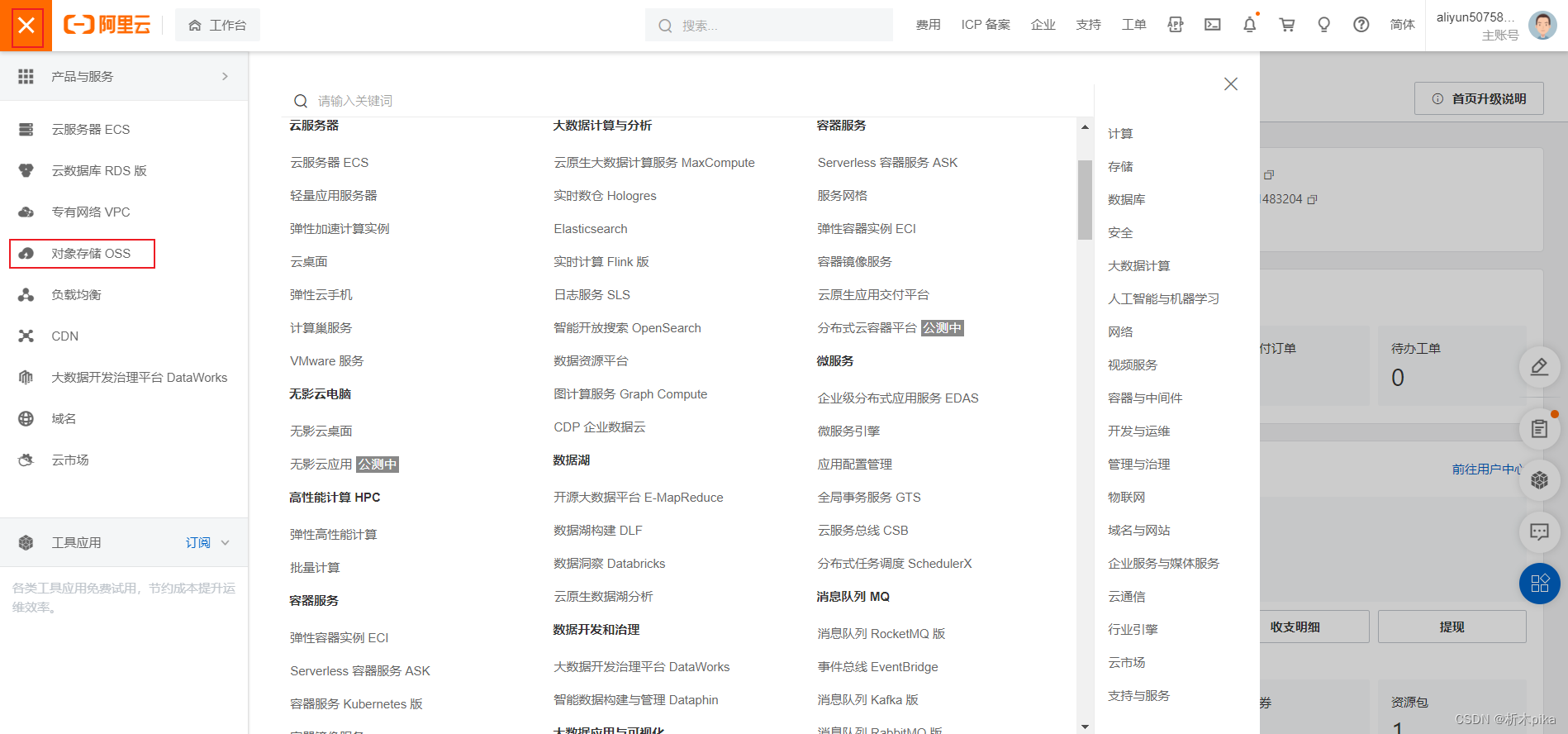Jump to 数据库 category
Screen dimensions: 1568x734
click(1126, 199)
